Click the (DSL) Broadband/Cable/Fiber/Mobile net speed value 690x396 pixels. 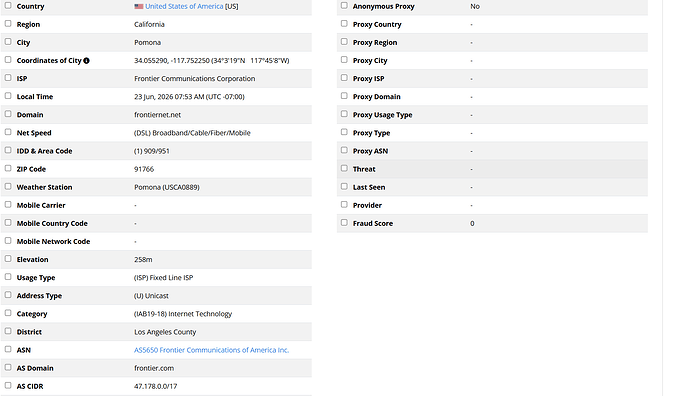point(192,133)
